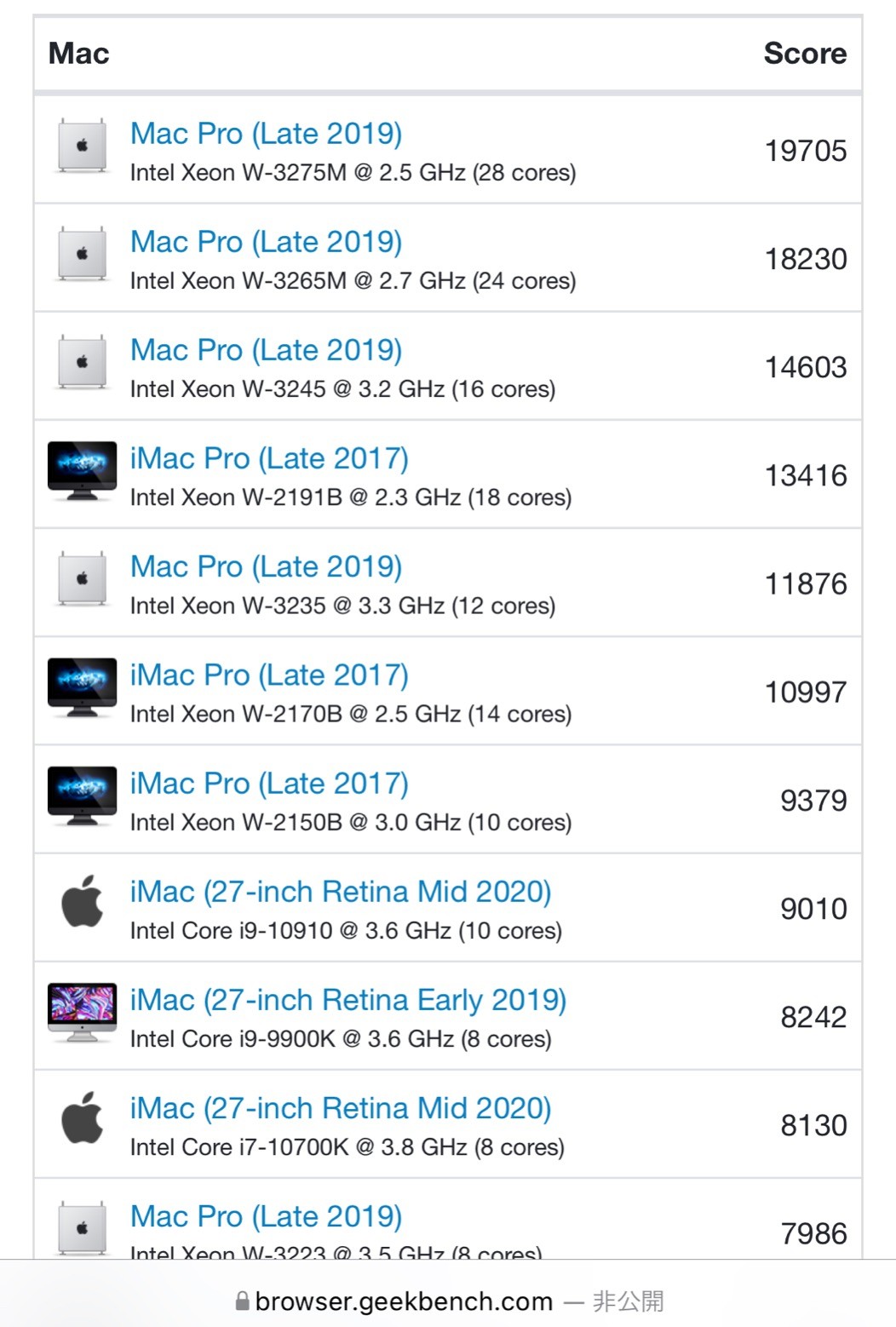This screenshot has width=896, height=1327.
Task: Open iMac 27-inch Retina Mid 2020 i9-10910 link
Action: pos(341,892)
